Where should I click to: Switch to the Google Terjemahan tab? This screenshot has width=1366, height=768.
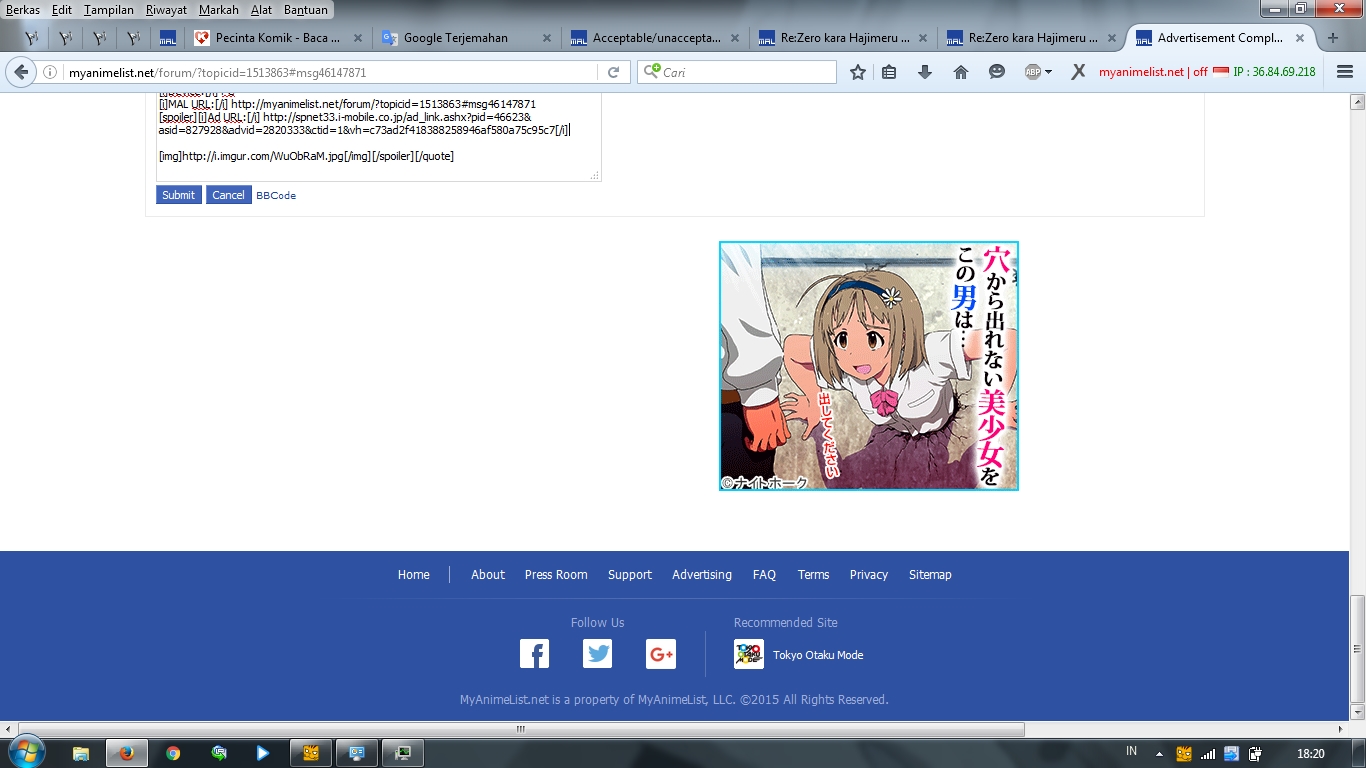[x=467, y=38]
